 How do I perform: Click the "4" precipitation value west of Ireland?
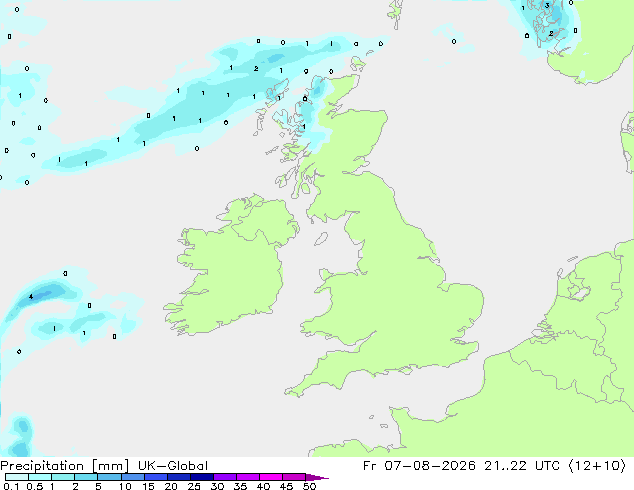click(x=31, y=297)
